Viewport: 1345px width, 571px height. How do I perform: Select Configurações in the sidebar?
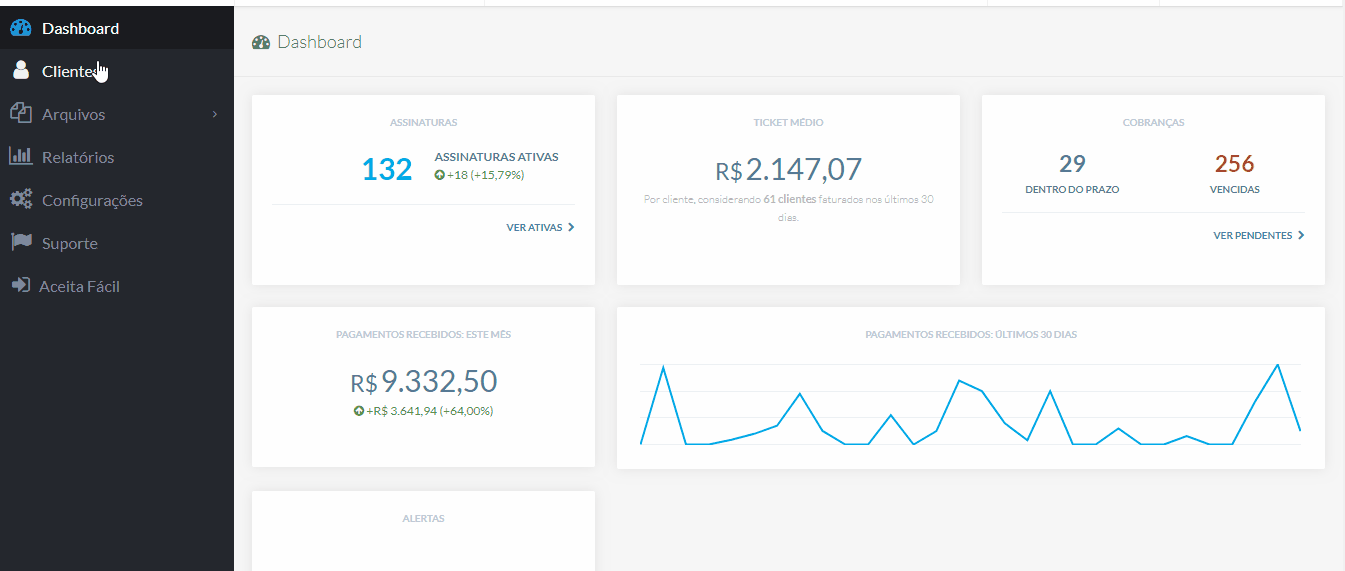(92, 200)
